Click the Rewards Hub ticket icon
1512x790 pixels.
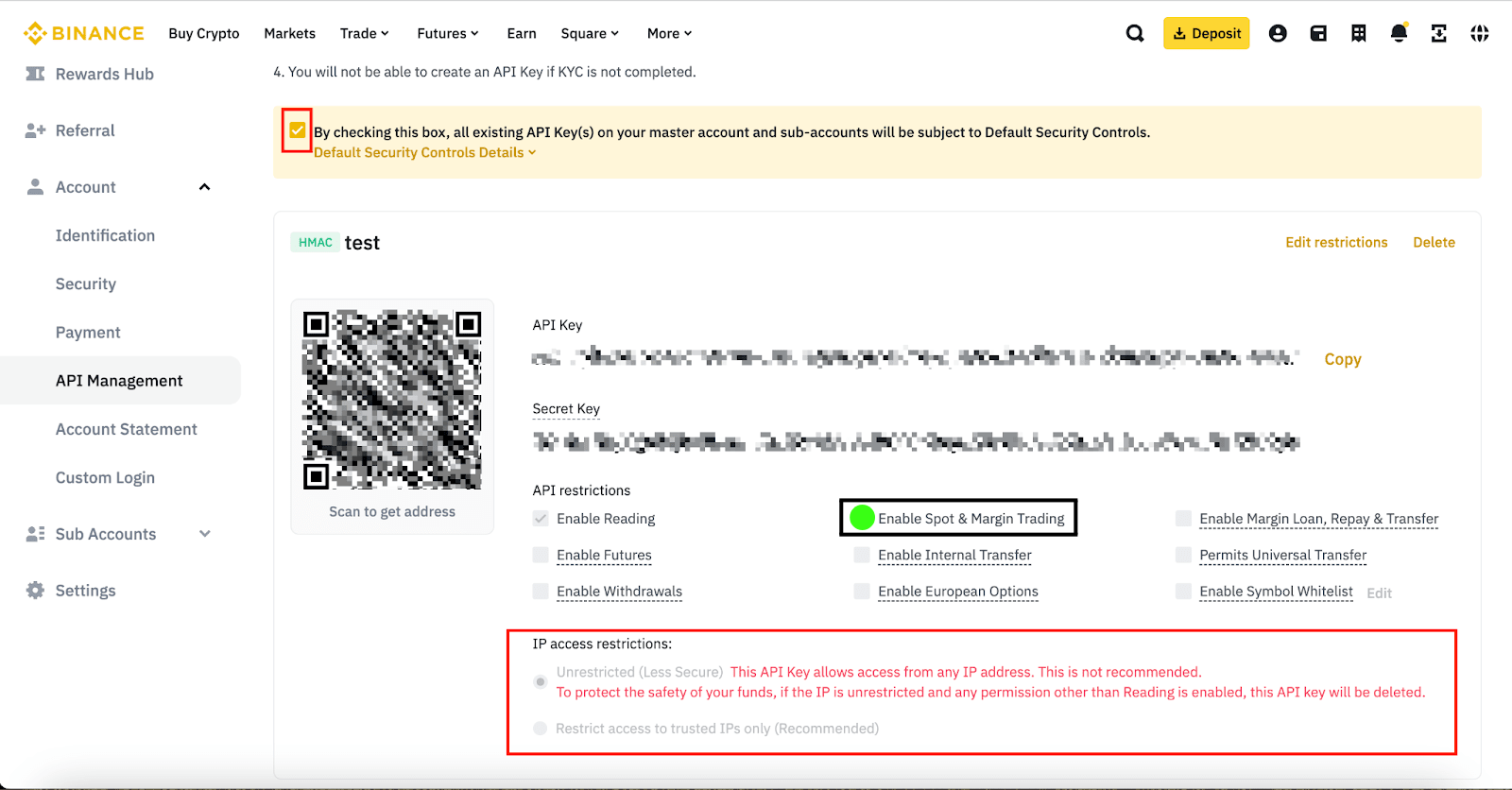click(x=35, y=74)
